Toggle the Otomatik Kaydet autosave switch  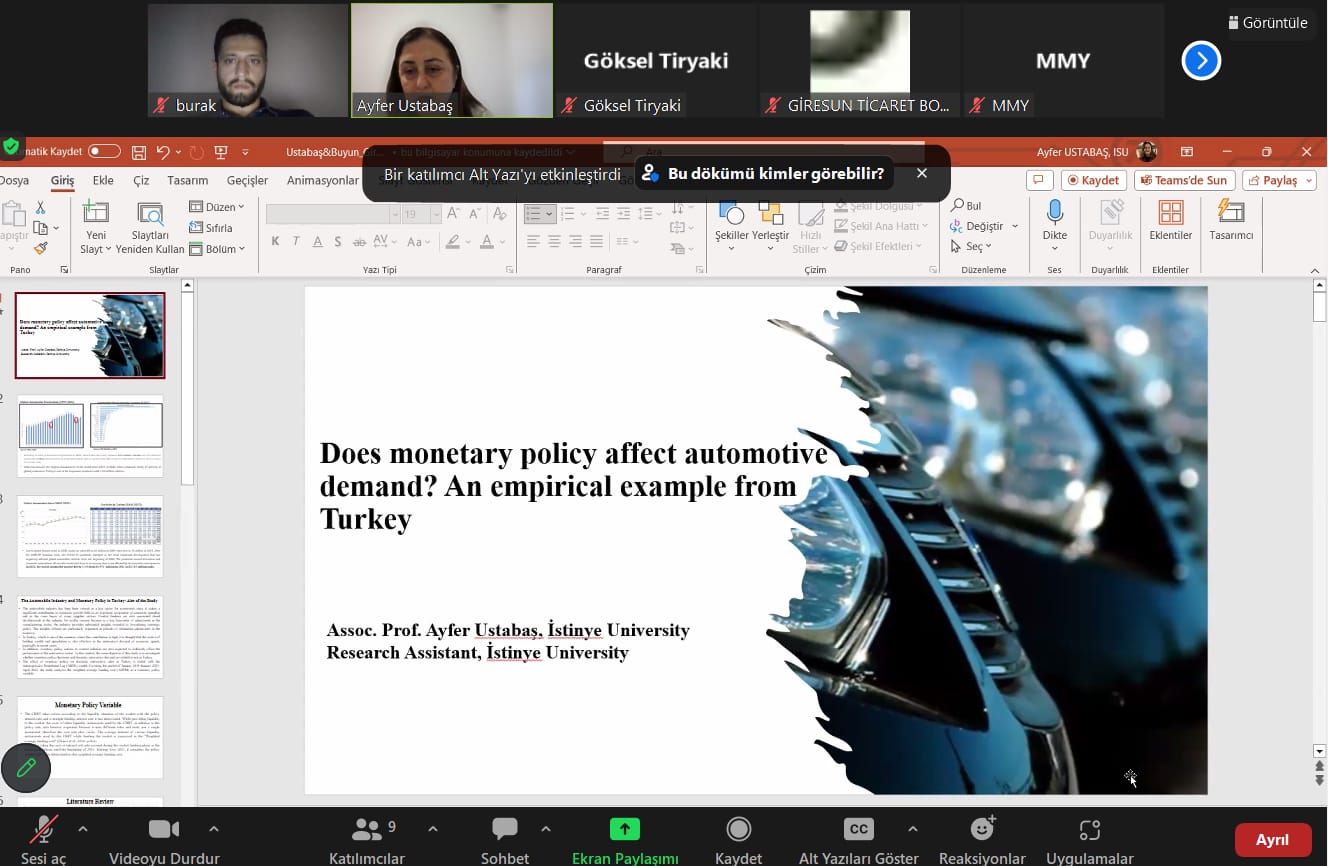104,152
